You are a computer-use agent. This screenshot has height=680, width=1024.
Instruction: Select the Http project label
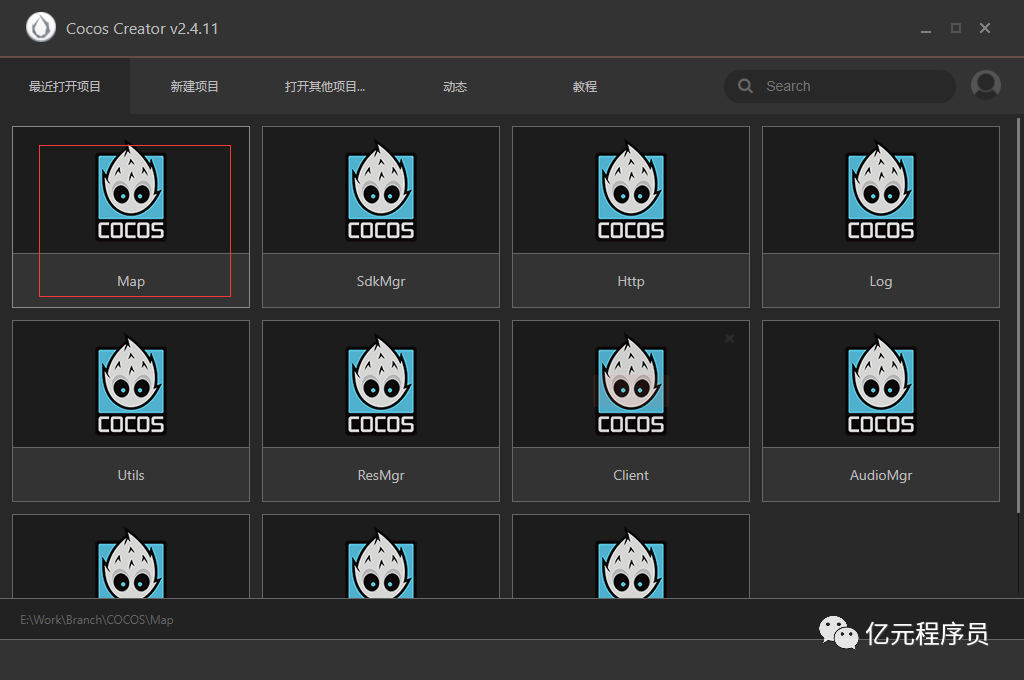pos(631,282)
